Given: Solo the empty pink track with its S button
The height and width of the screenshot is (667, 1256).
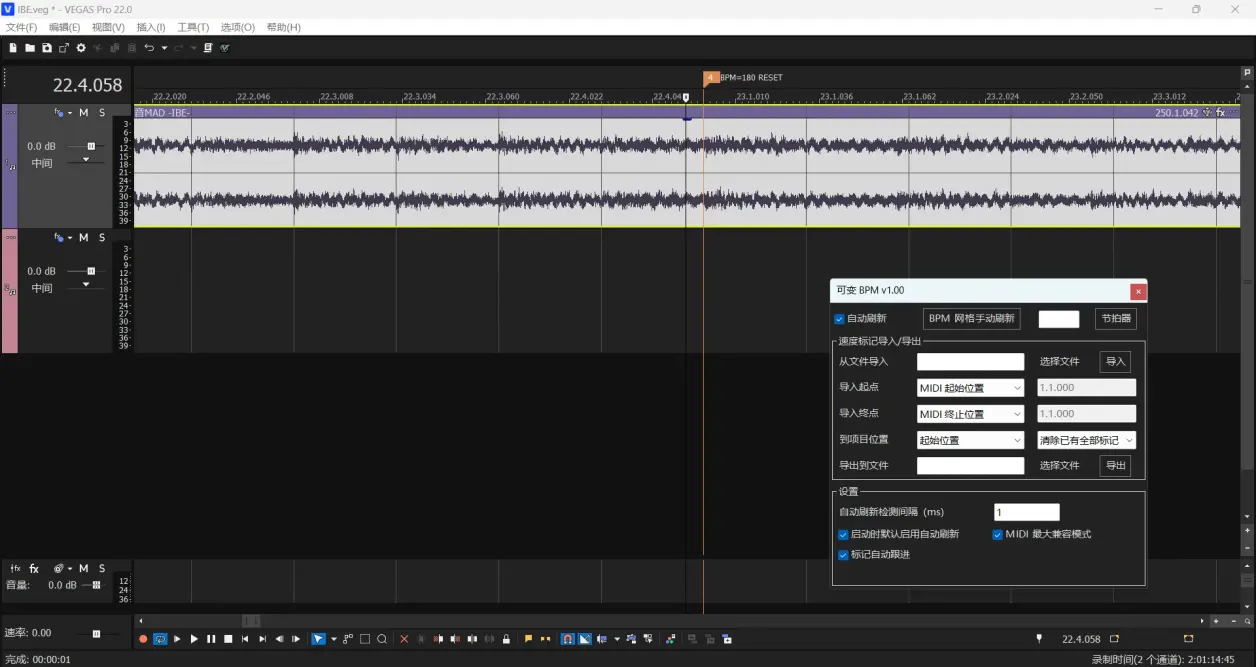Looking at the screenshot, I should click(101, 238).
